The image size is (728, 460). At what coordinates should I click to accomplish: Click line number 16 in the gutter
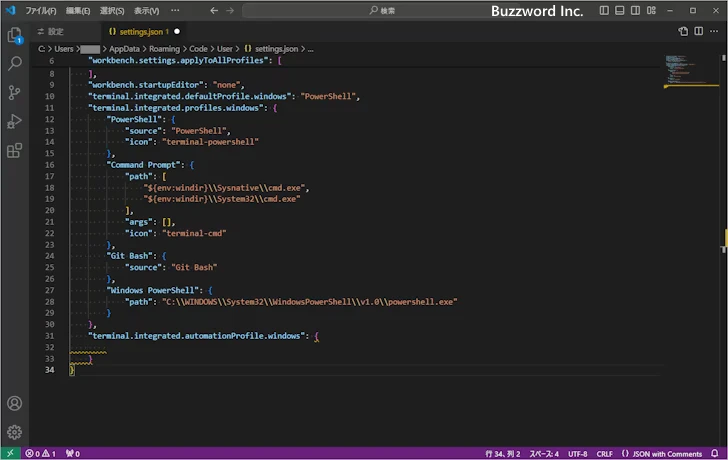pos(50,165)
